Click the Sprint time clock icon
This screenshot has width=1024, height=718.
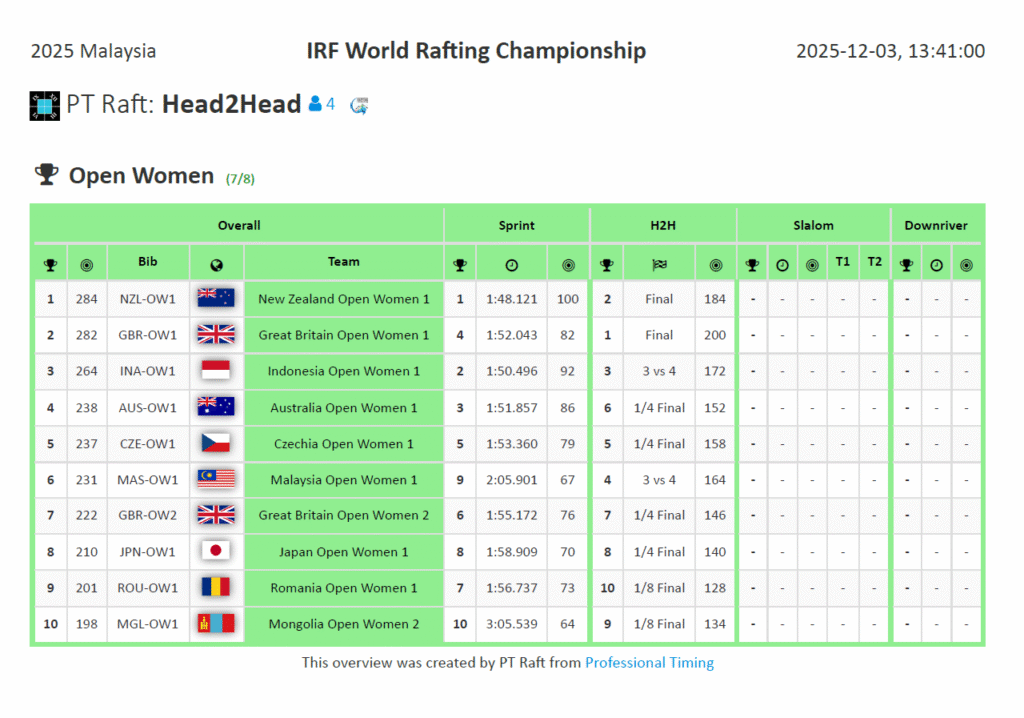(x=511, y=265)
